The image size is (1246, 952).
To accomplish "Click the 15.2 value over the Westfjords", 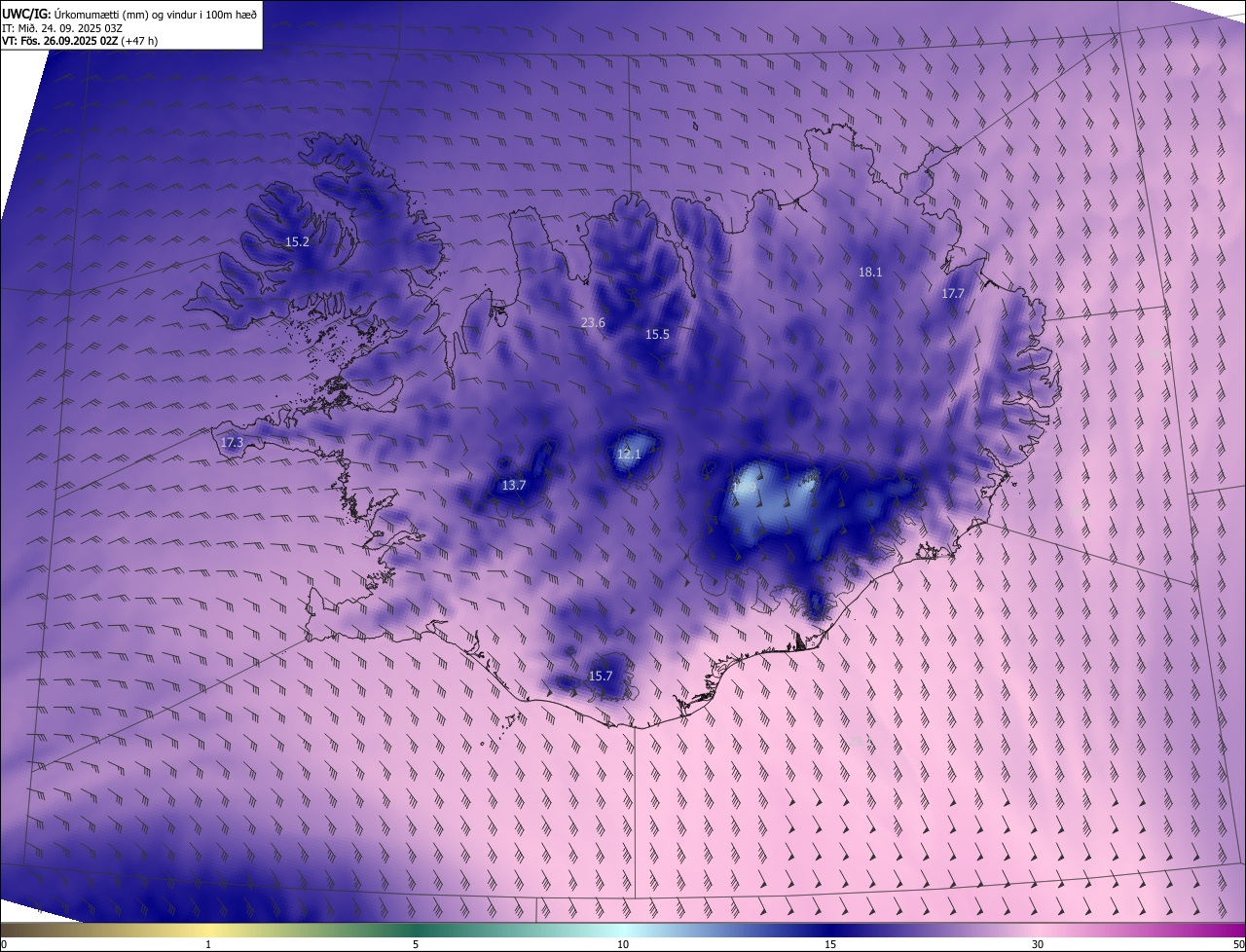I will point(297,241).
